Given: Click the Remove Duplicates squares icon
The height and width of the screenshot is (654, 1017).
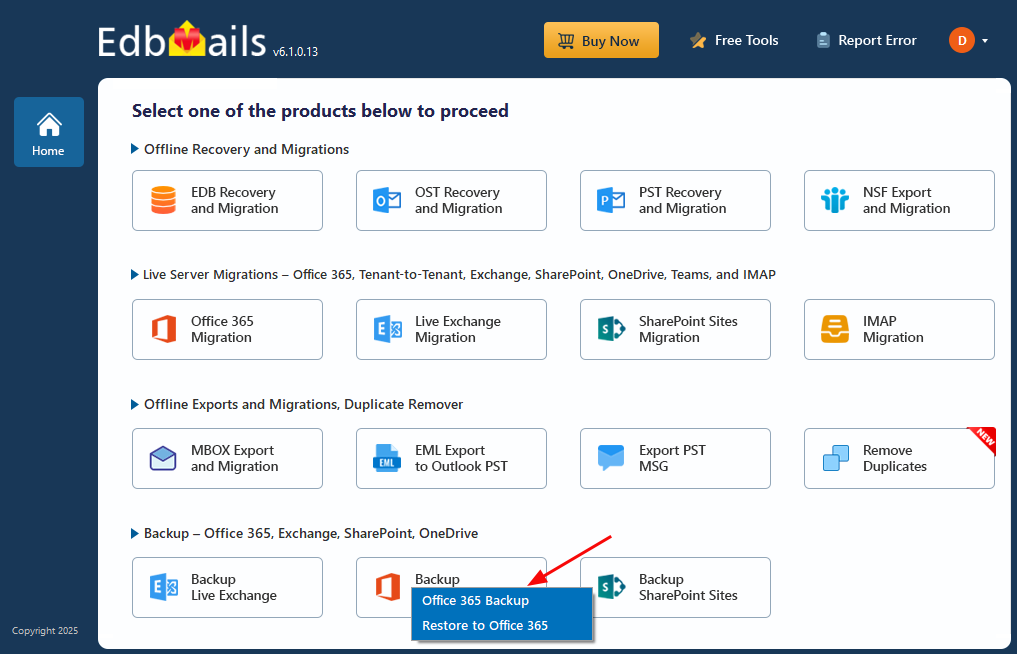Looking at the screenshot, I should pyautogui.click(x=835, y=458).
